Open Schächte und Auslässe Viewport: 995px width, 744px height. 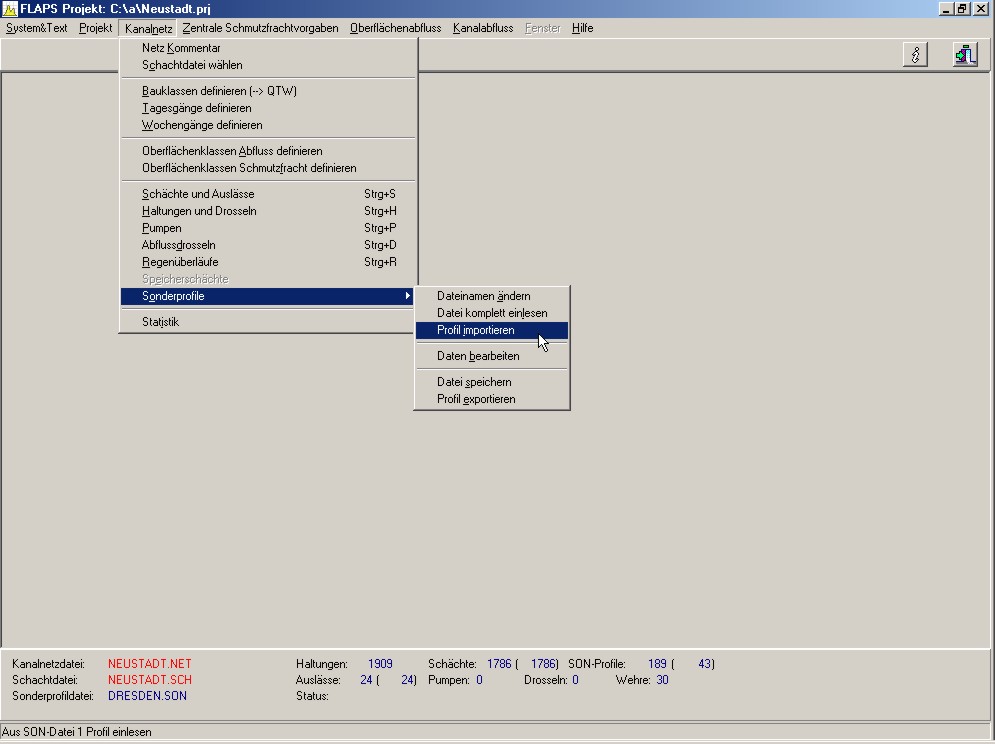tap(268, 194)
